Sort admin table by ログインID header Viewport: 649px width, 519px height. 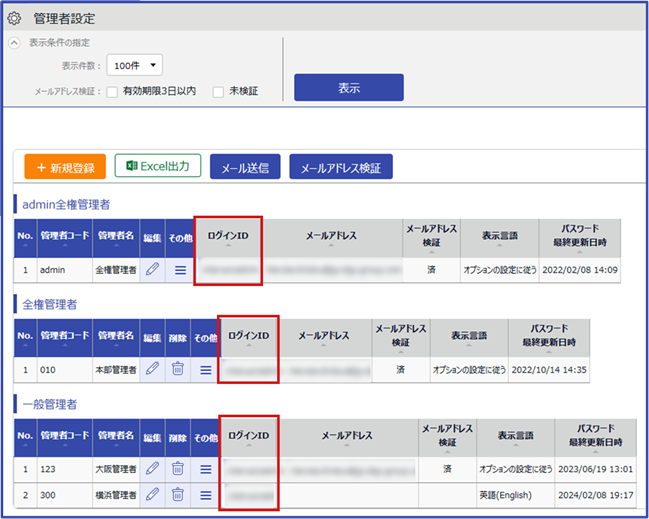[227, 236]
